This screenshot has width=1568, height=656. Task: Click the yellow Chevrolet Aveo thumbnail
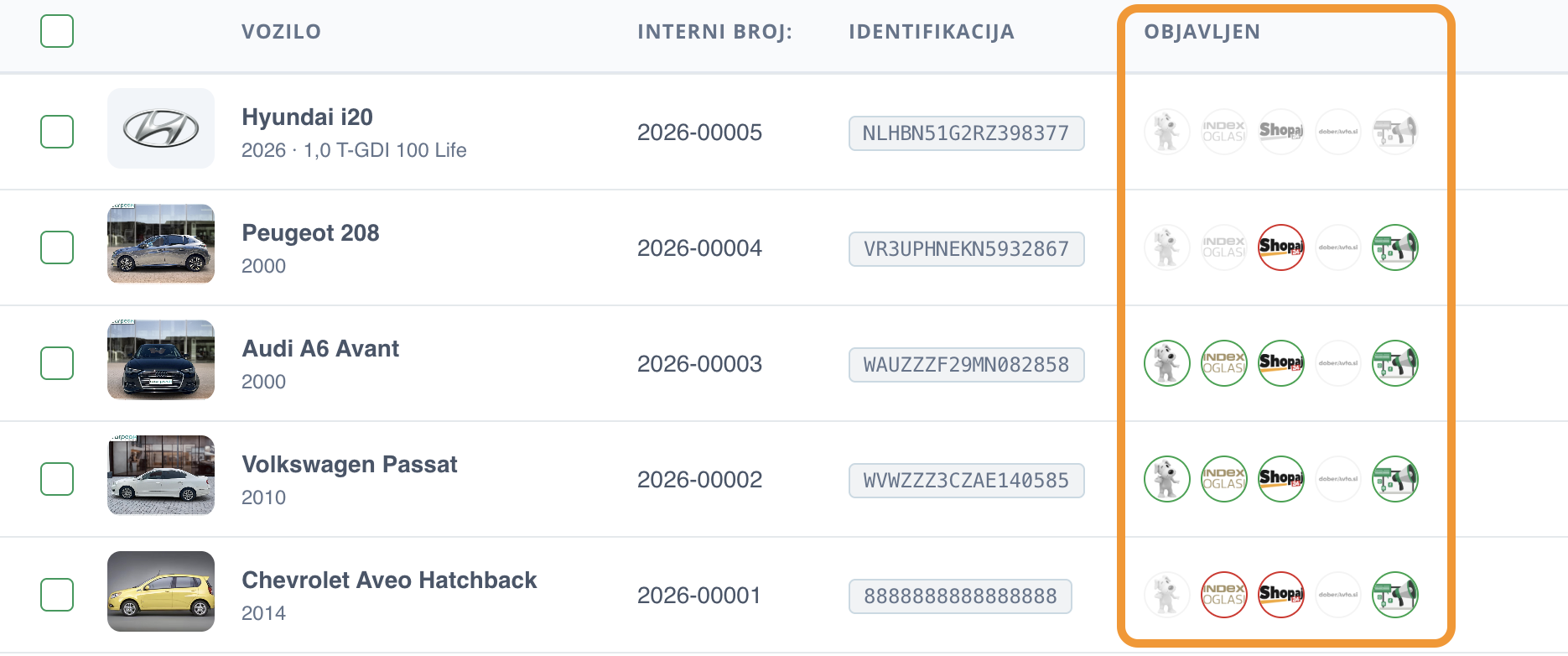[x=161, y=591]
